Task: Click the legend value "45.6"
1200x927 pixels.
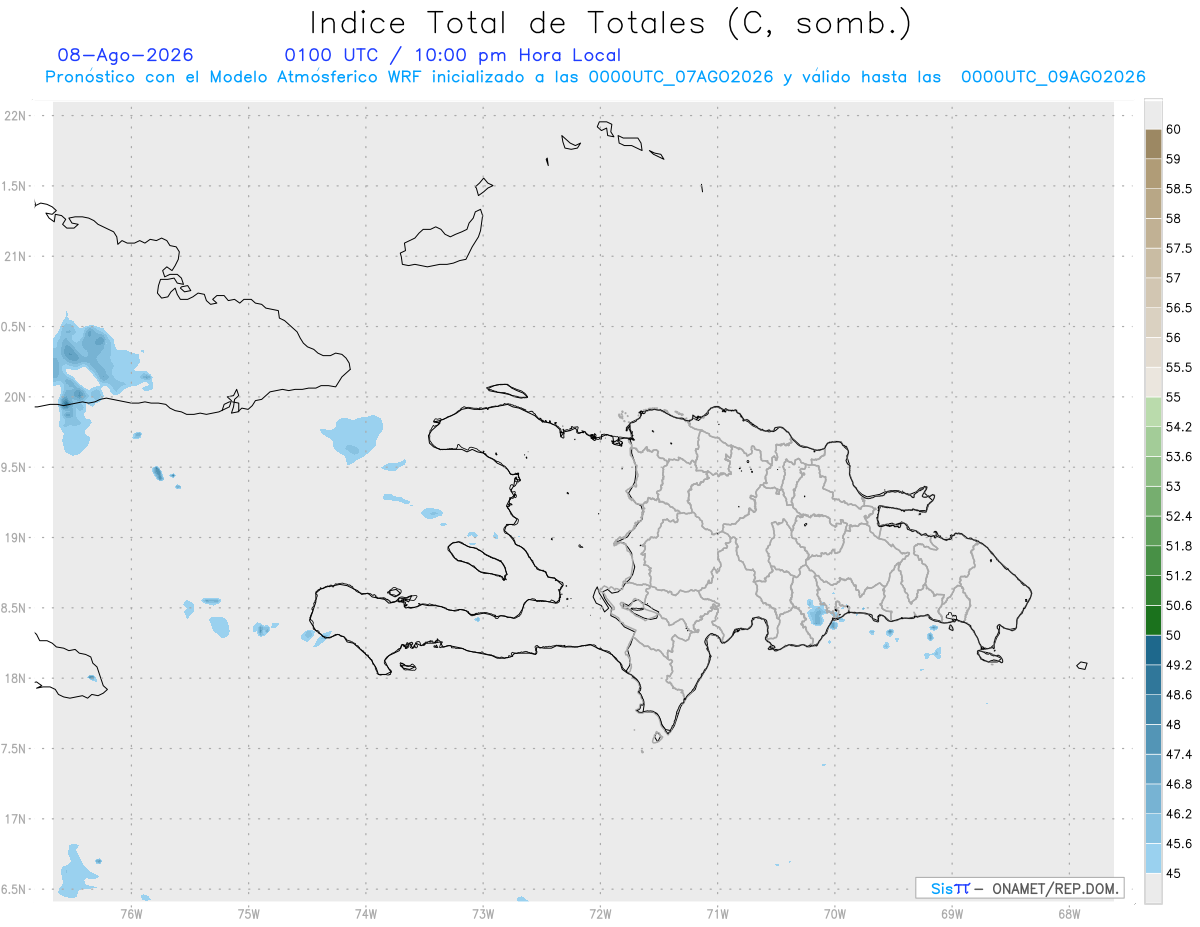Action: tap(1179, 844)
